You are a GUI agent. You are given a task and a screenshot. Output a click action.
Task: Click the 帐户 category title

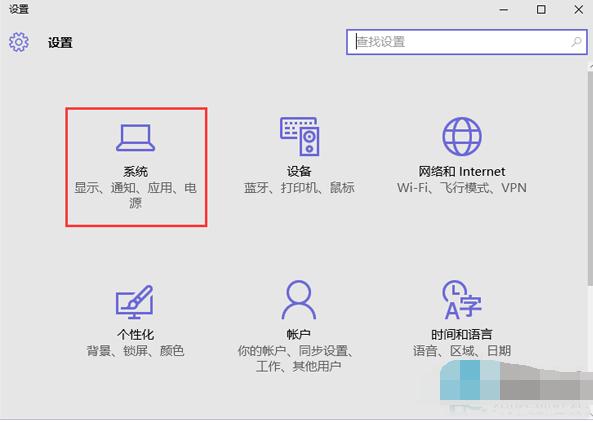299,335
